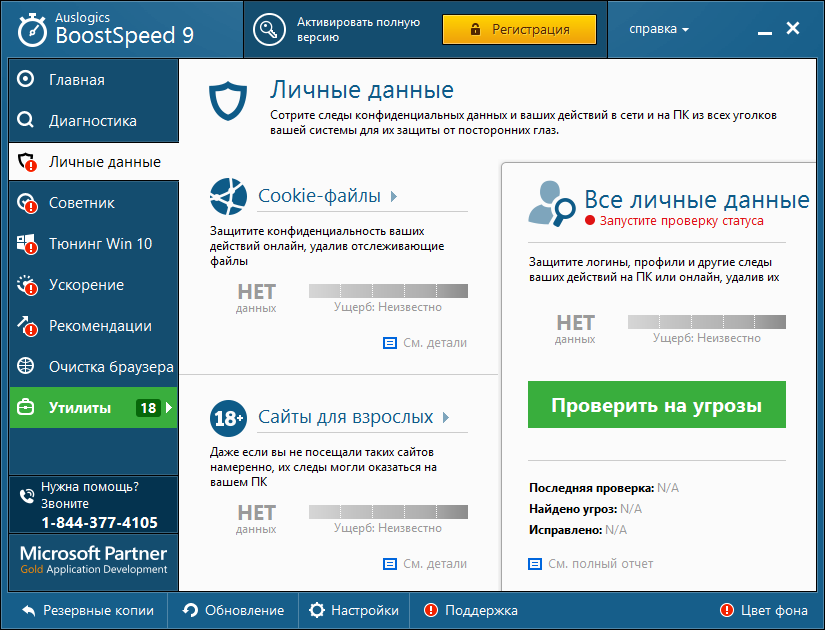
Task: Open Резервные копии in bottom bar
Action: pos(88,611)
